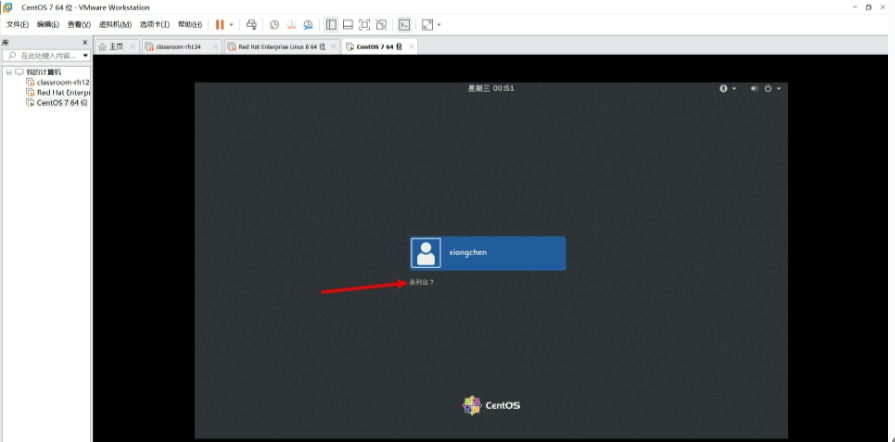This screenshot has height=442, width=895.
Task: Pause the virtual machine with the orange pause icon
Action: (x=220, y=25)
